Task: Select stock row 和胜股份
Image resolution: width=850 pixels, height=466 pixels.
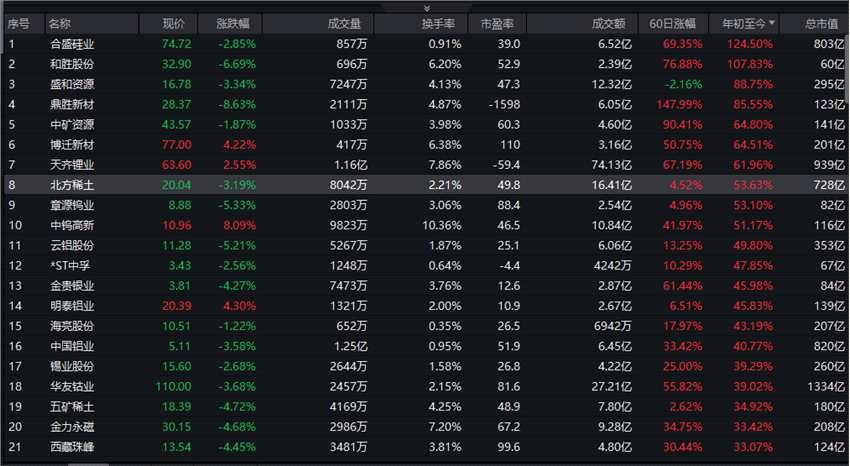Action: pyautogui.click(x=424, y=64)
